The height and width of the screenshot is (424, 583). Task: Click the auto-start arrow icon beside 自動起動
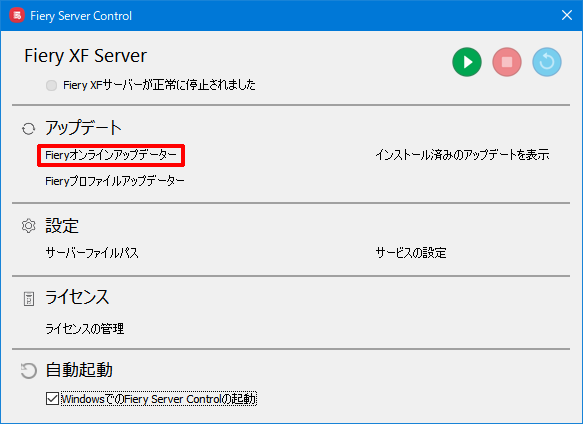28,371
